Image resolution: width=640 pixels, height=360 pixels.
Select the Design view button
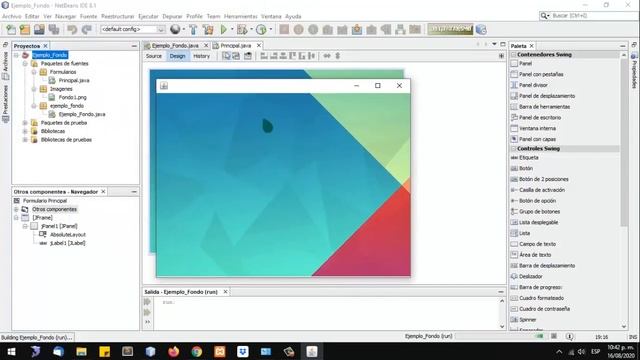pos(177,56)
